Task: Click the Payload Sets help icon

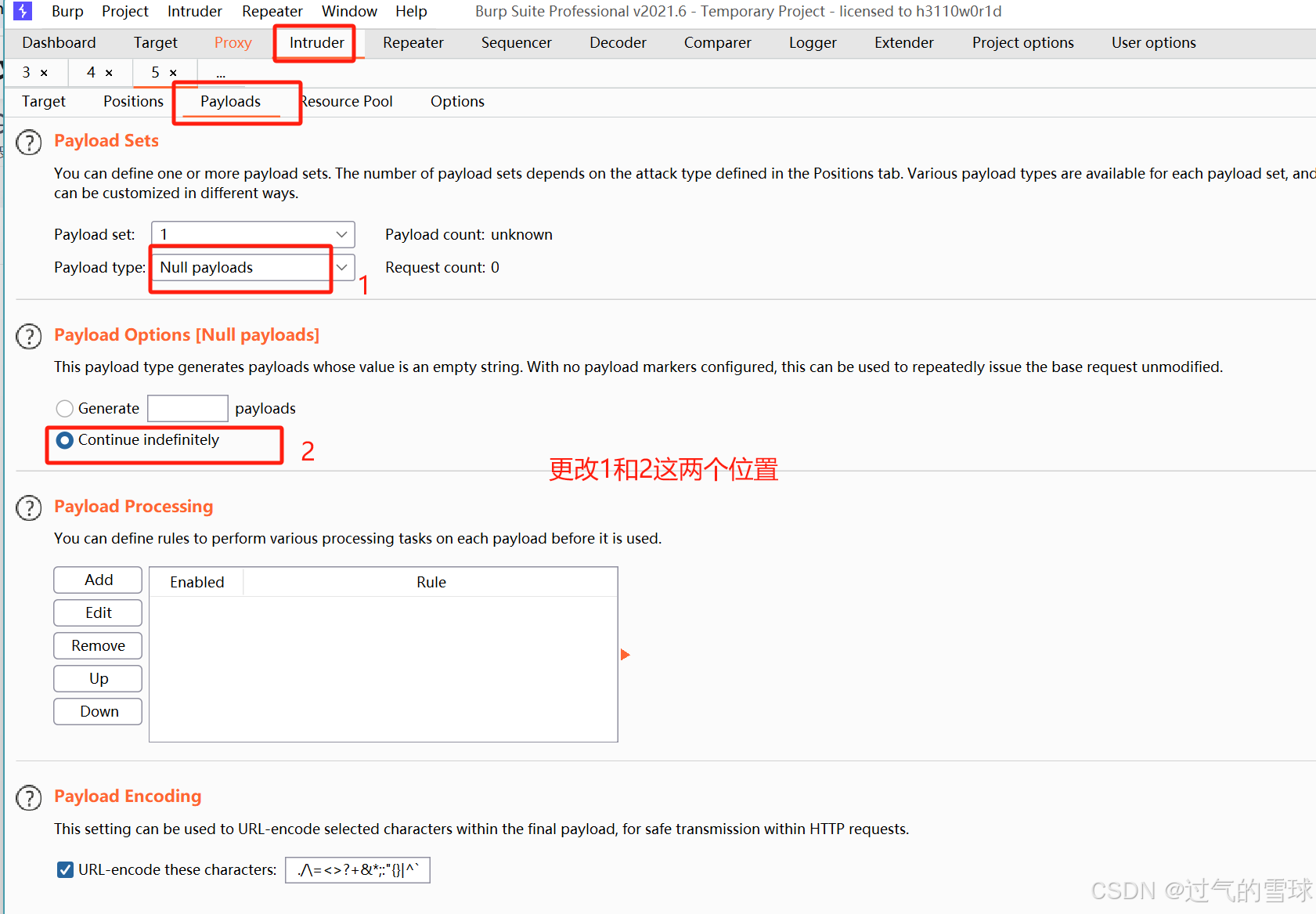Action: tap(28, 143)
